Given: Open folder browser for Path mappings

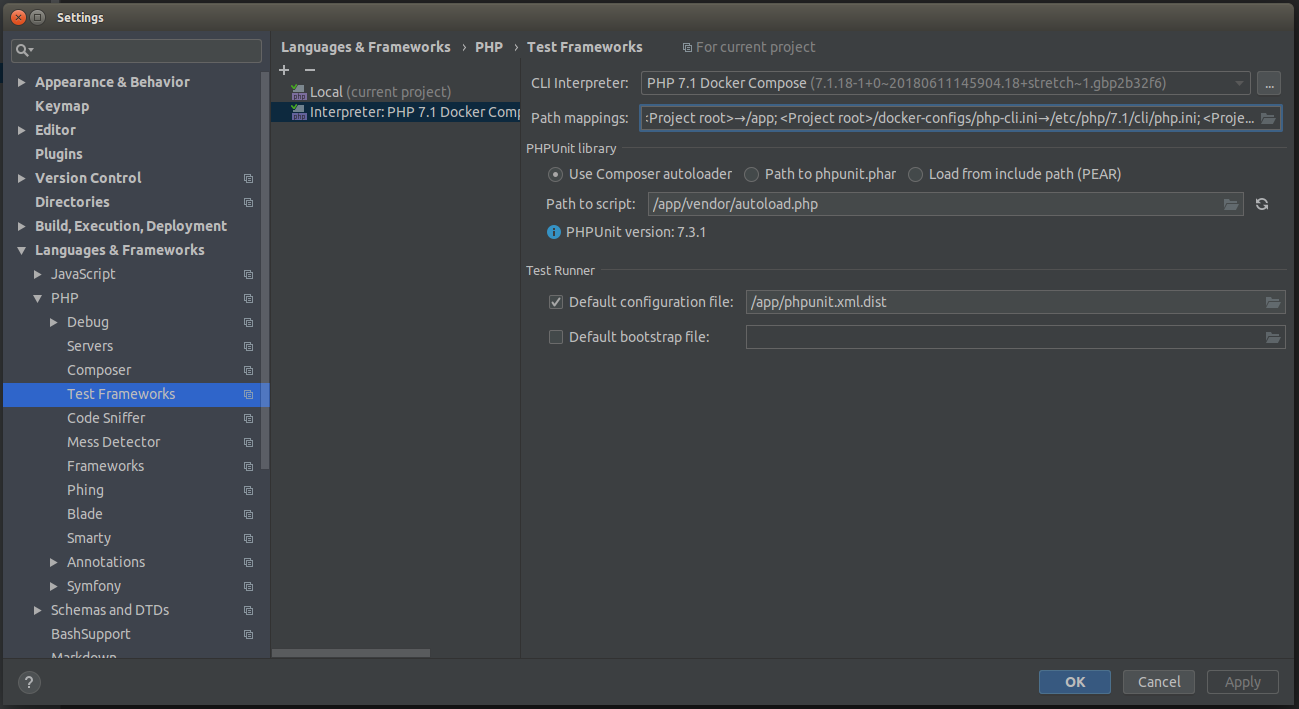Looking at the screenshot, I should (1267, 119).
